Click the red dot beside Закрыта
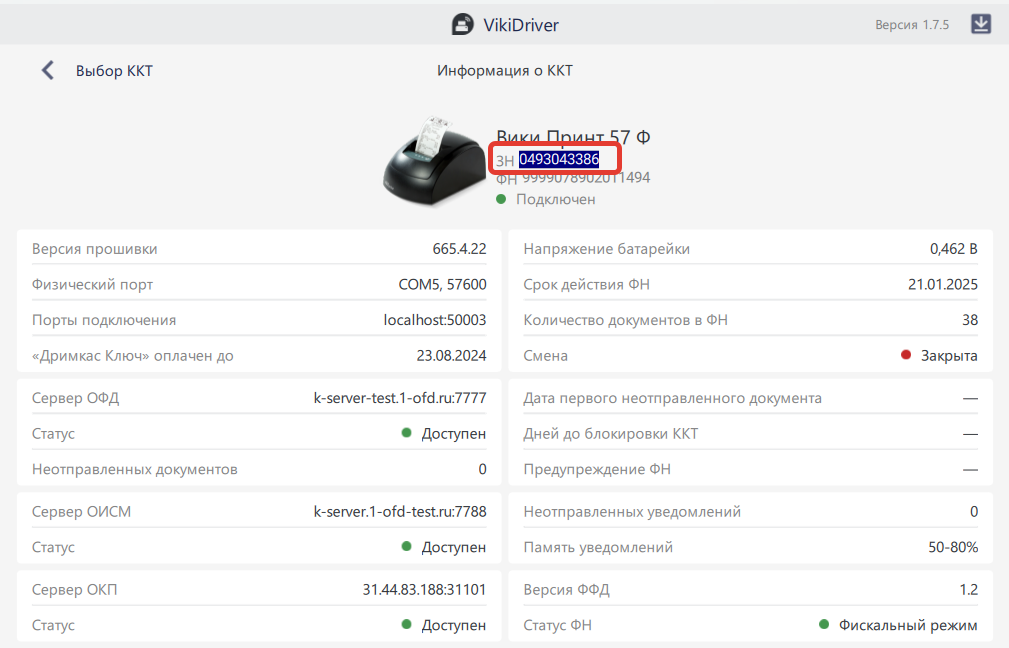1009x648 pixels. [906, 355]
